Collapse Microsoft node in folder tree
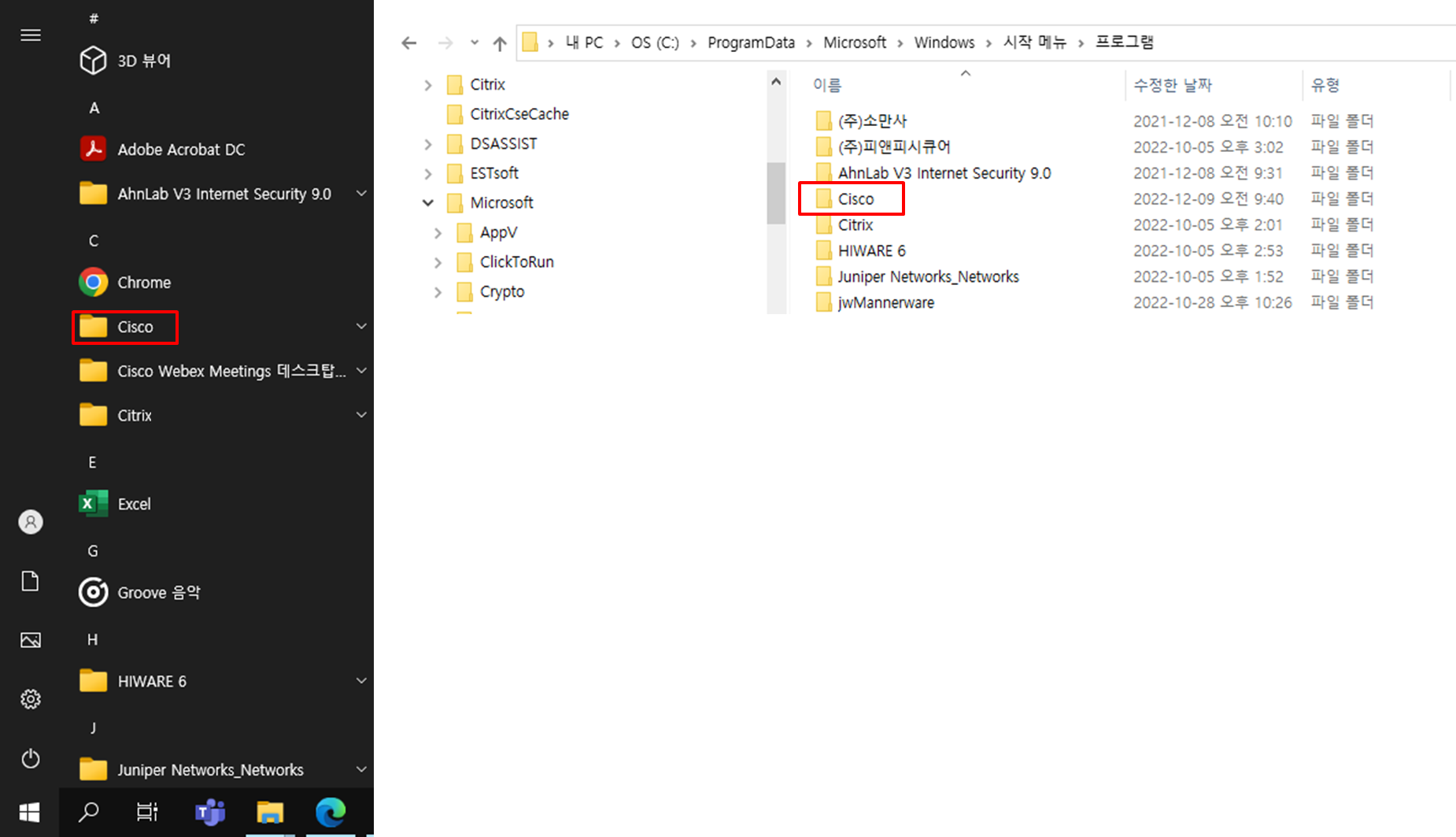 pyautogui.click(x=428, y=202)
